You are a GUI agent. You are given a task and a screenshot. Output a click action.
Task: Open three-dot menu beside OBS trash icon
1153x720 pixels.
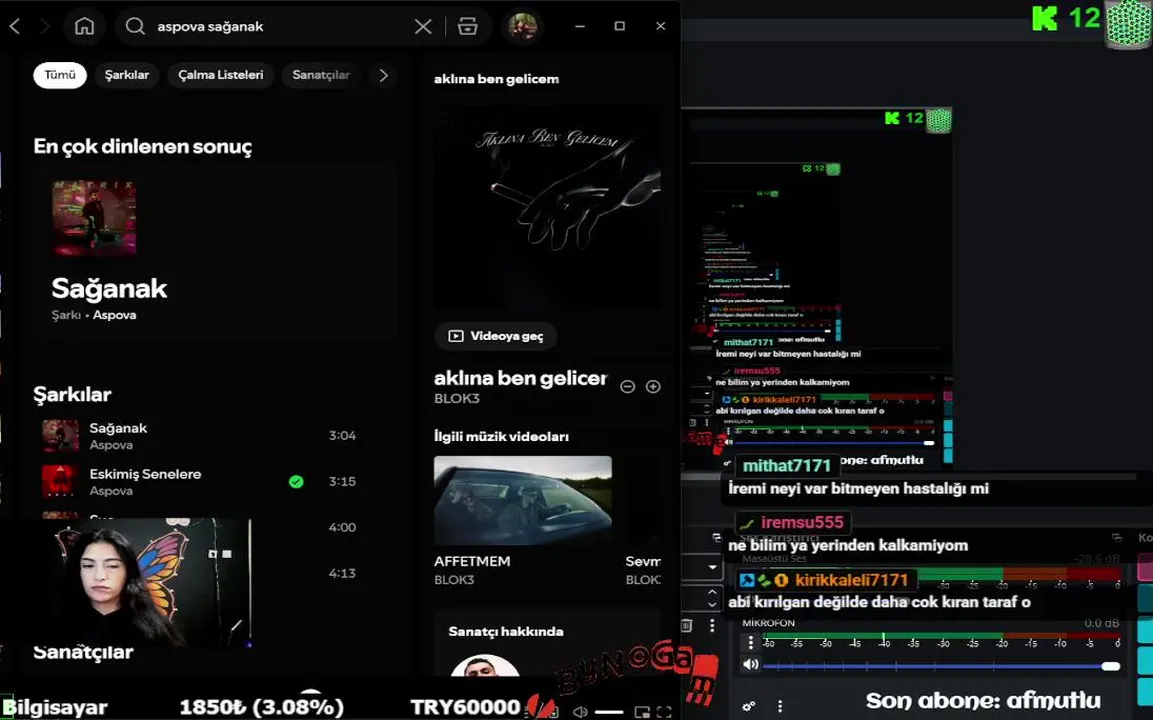click(712, 625)
